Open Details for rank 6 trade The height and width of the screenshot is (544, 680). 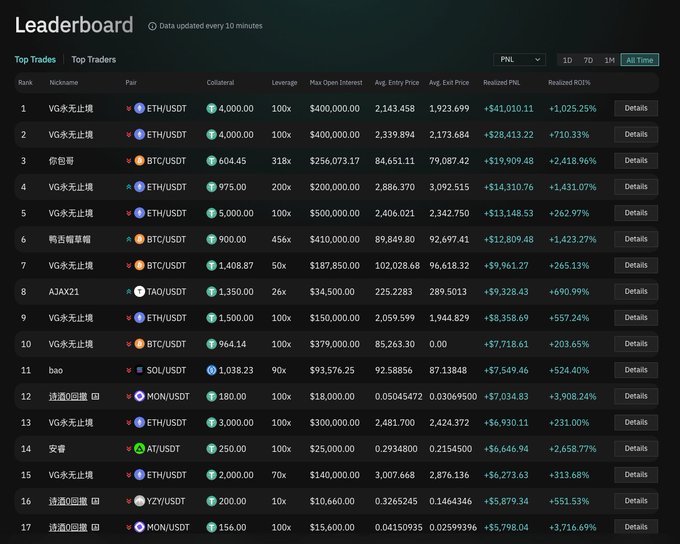pyautogui.click(x=636, y=239)
